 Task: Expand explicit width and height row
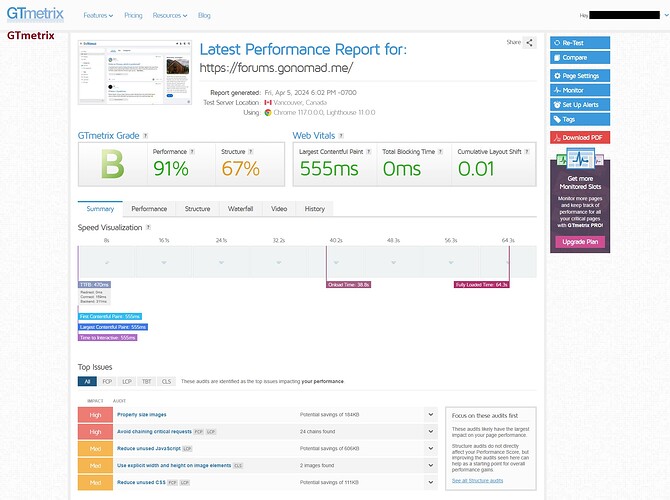coord(431,465)
